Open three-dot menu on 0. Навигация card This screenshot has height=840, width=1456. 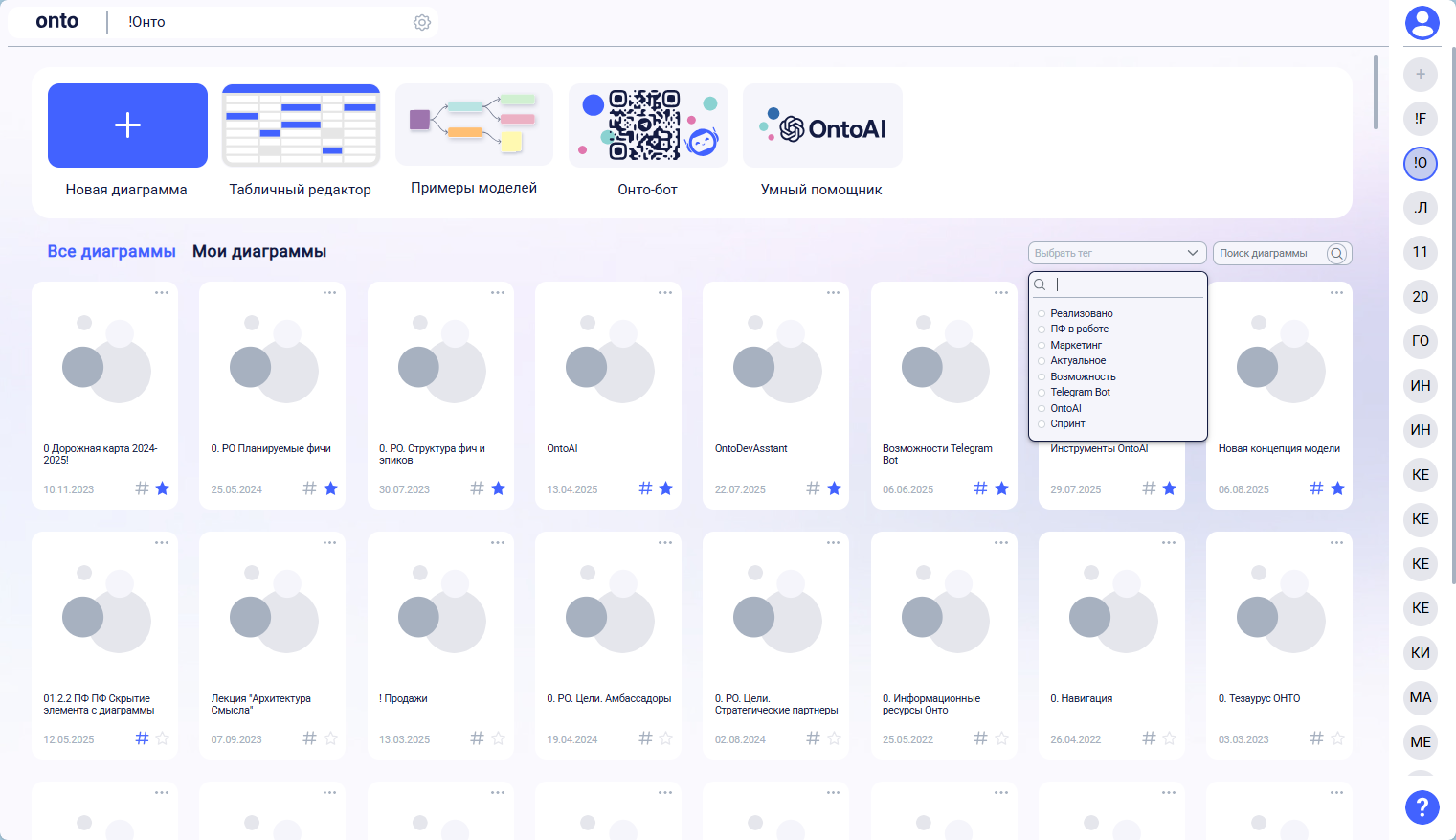point(1169,543)
